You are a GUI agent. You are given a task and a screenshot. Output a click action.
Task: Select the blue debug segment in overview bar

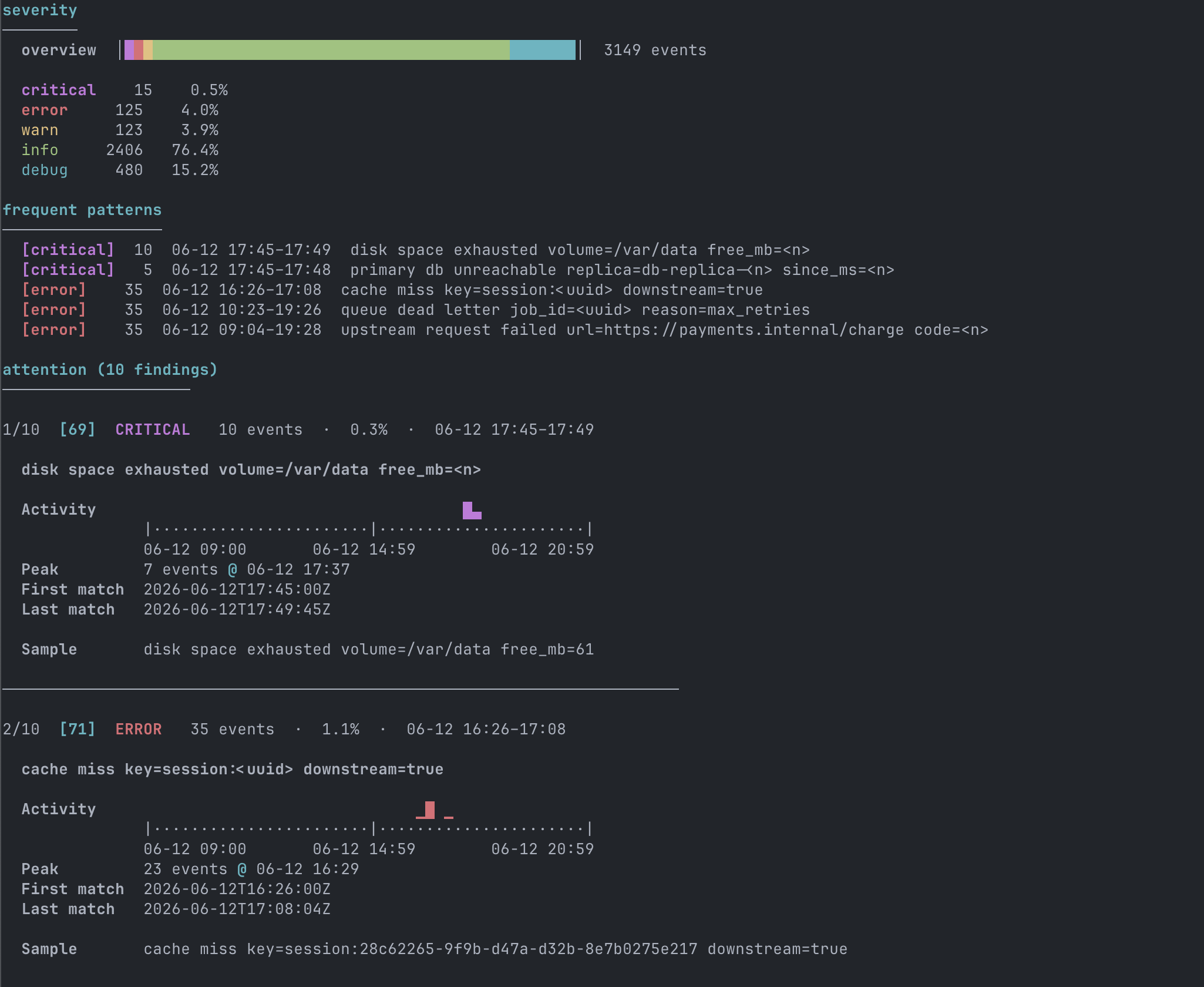(543, 50)
